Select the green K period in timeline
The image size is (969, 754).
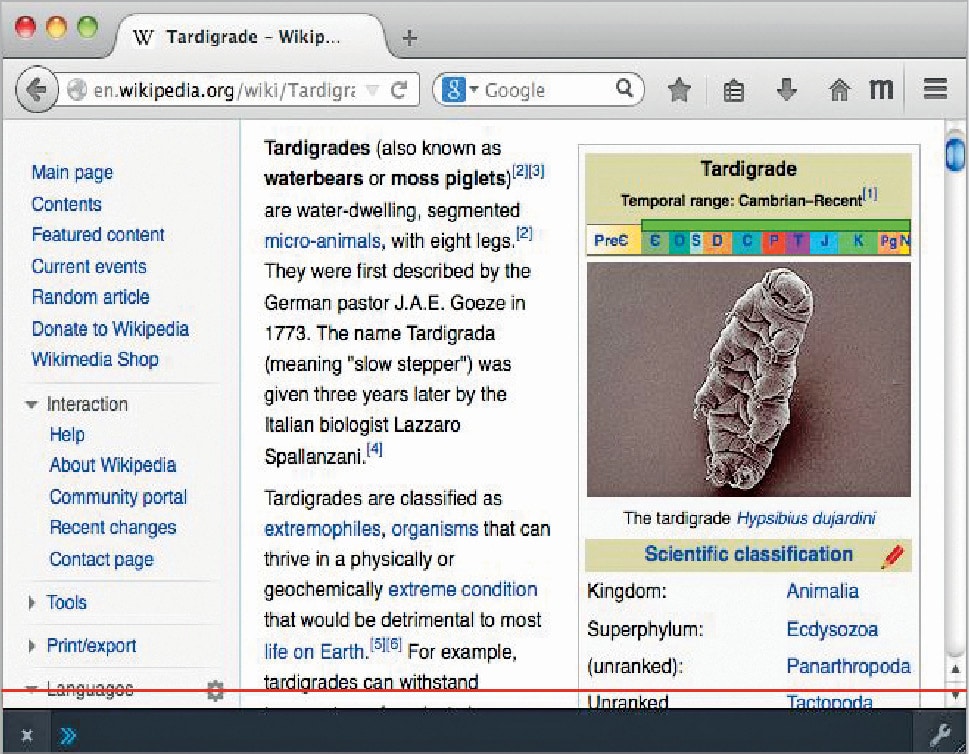(x=858, y=241)
